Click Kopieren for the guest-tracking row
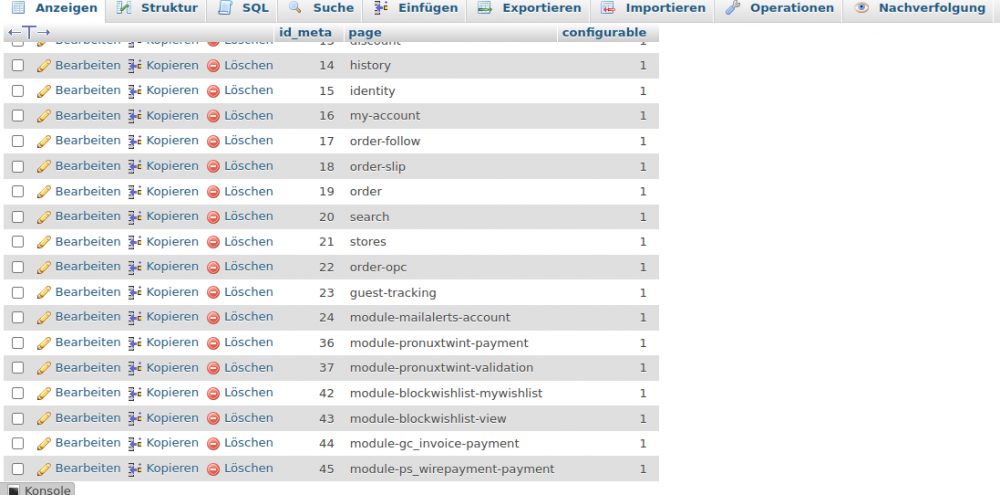The image size is (1000, 495). tap(172, 292)
